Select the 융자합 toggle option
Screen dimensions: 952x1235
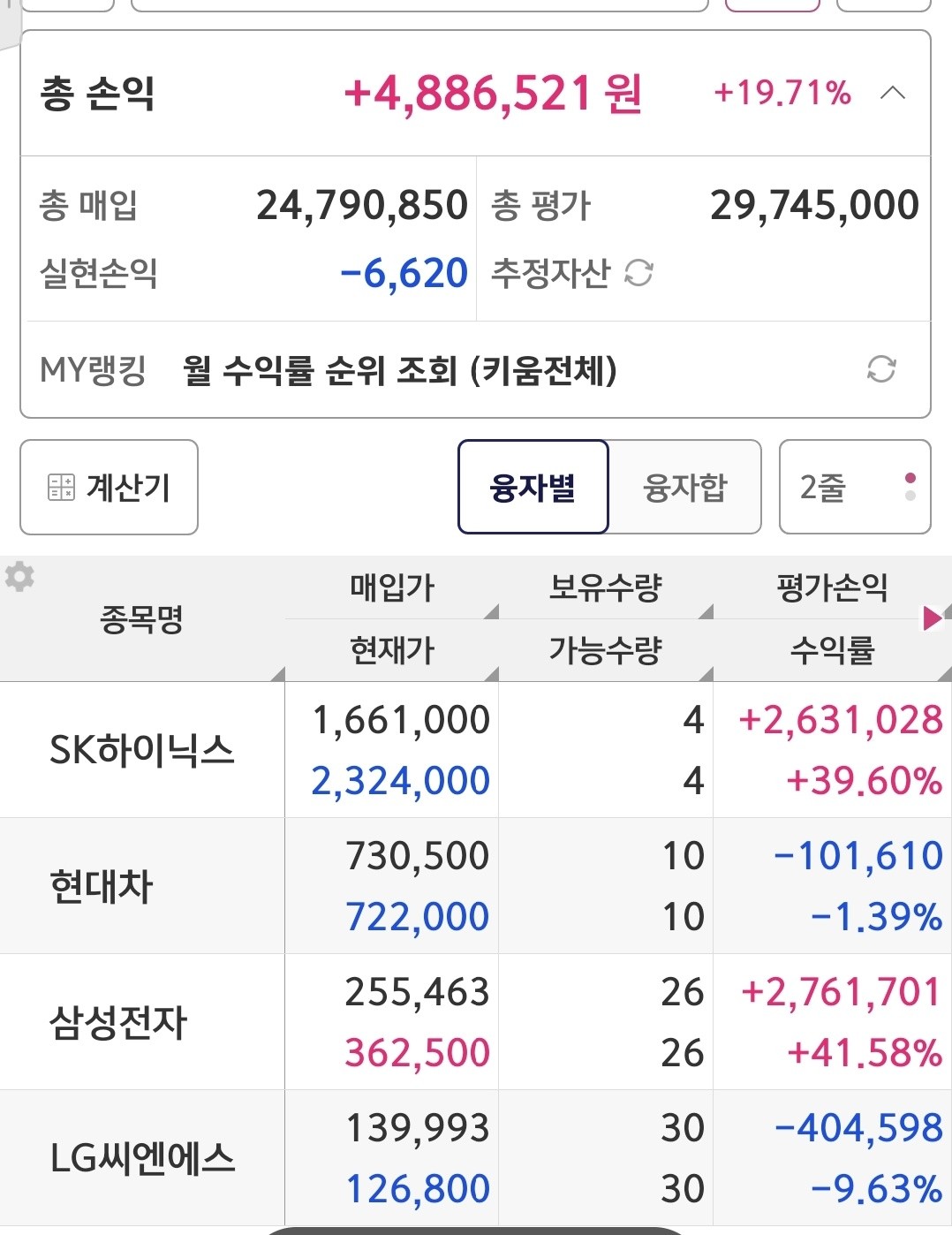(x=685, y=487)
